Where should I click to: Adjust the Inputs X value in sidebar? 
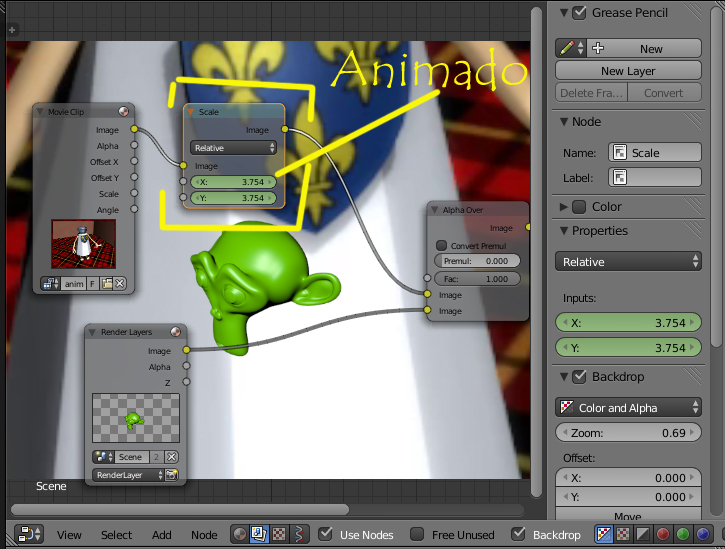628,322
